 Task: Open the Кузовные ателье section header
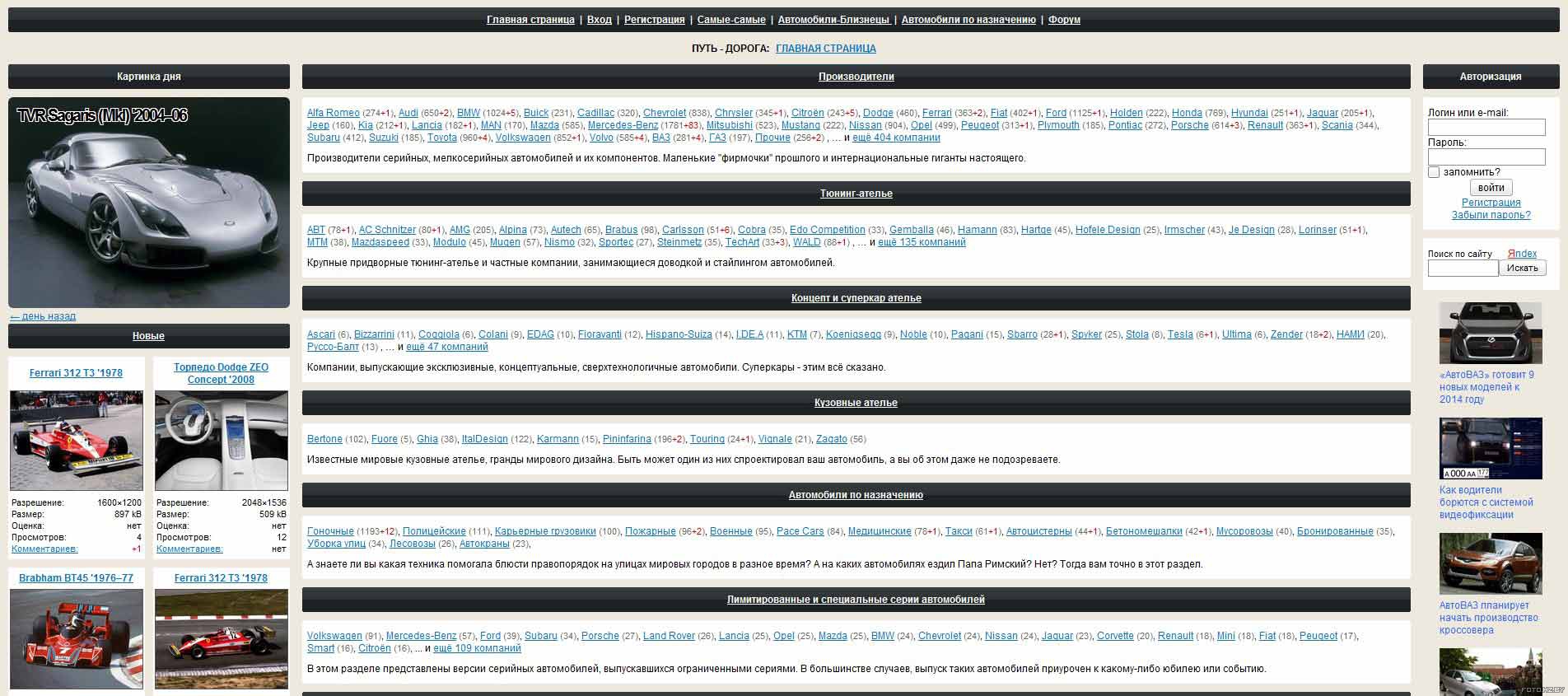pyautogui.click(x=856, y=403)
